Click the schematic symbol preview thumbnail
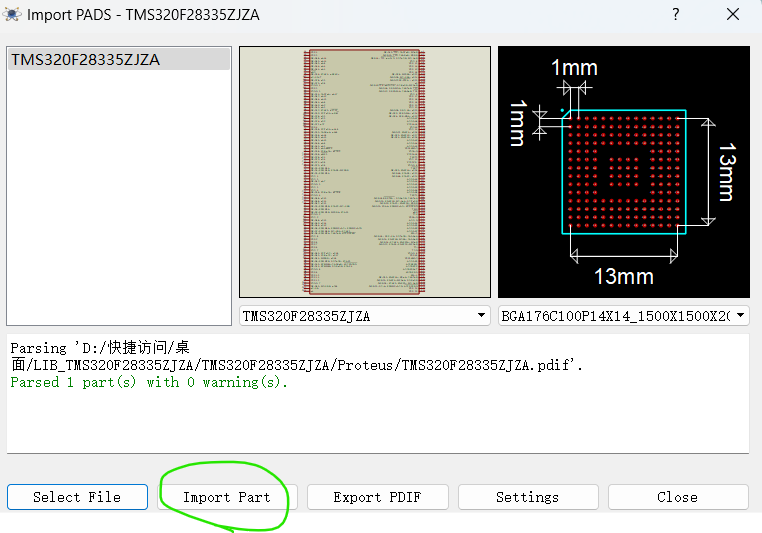 point(365,172)
